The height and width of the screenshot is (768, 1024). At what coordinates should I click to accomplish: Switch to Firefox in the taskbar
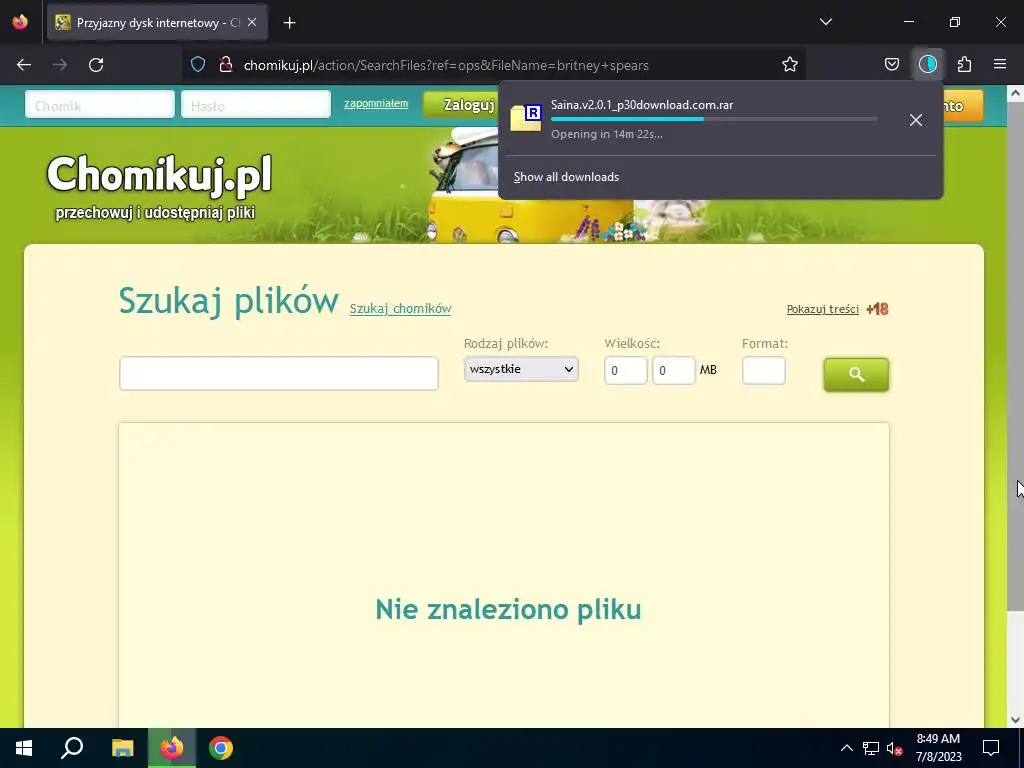[x=172, y=748]
